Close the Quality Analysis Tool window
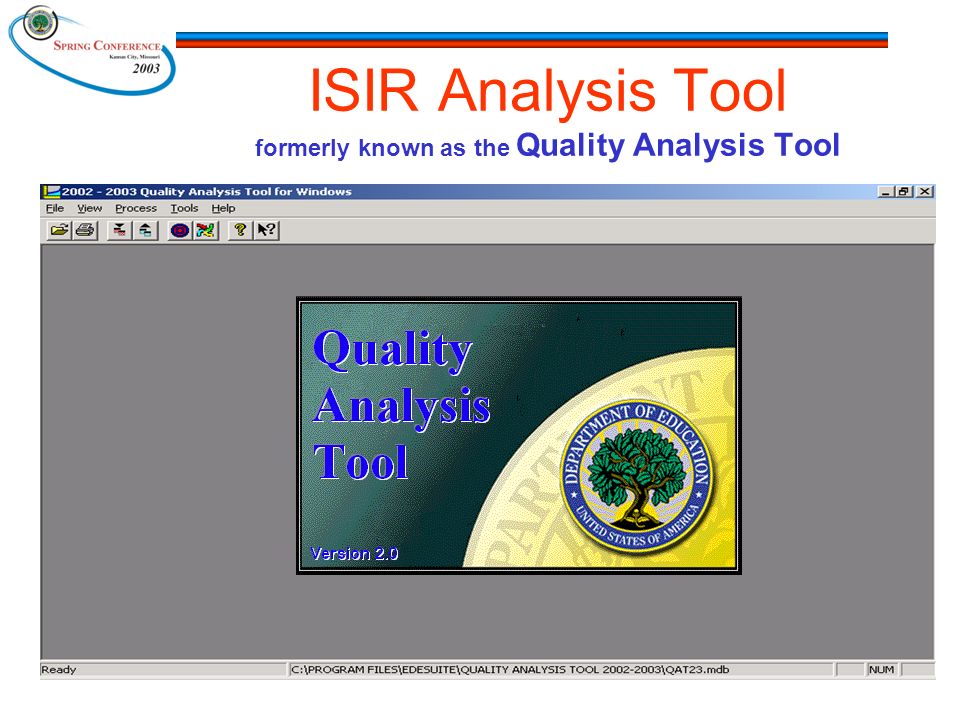This screenshot has height=720, width=960. (x=925, y=192)
